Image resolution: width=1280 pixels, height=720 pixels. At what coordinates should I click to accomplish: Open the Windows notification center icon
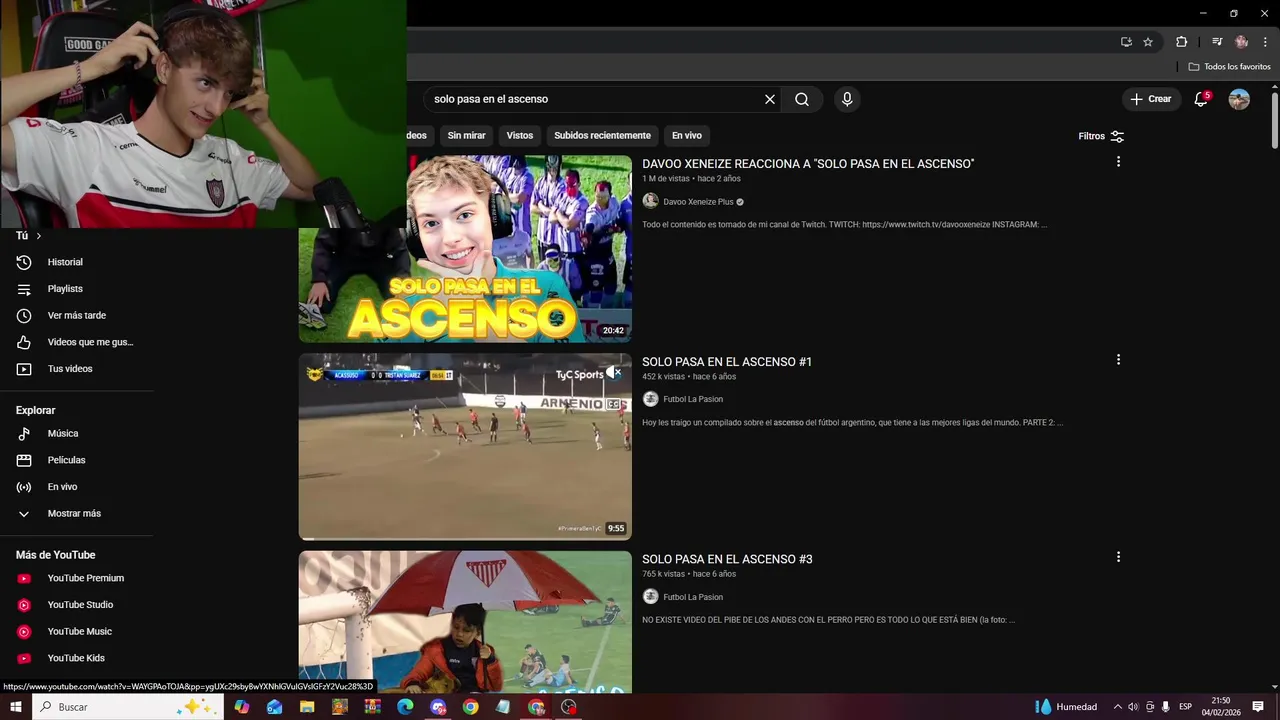coord(1258,707)
